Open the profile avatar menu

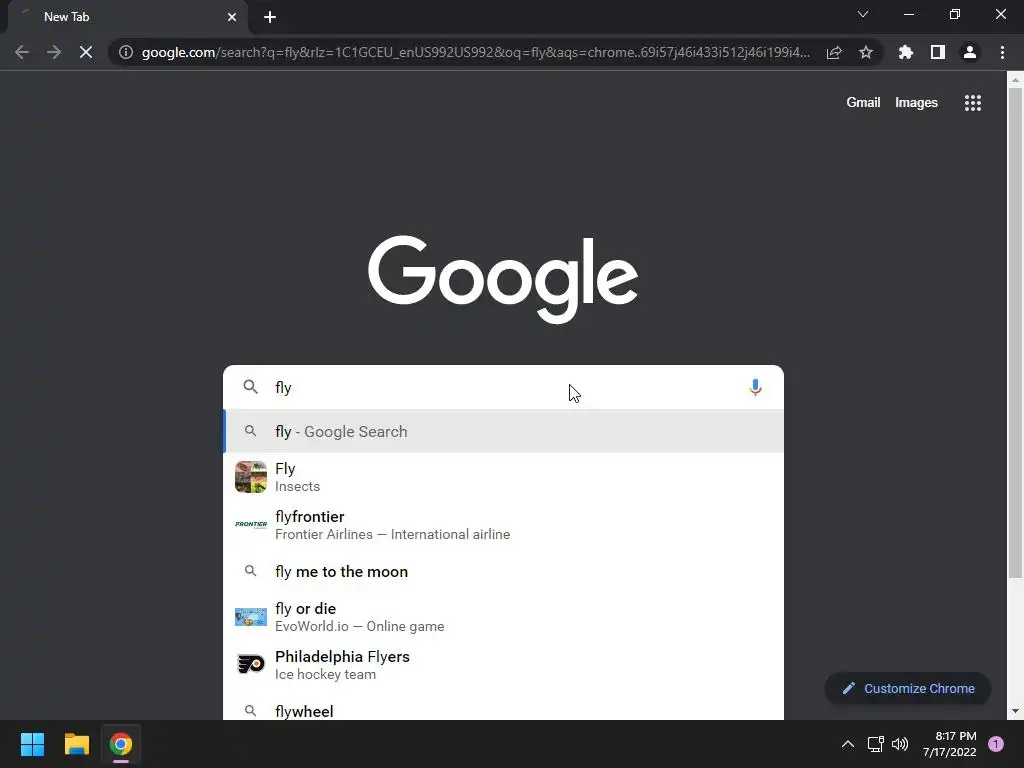(970, 52)
